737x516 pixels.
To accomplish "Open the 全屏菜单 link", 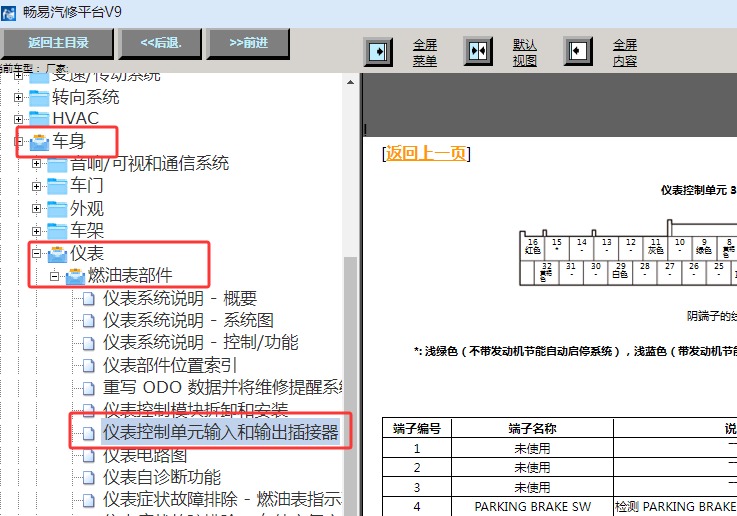I will pos(425,52).
